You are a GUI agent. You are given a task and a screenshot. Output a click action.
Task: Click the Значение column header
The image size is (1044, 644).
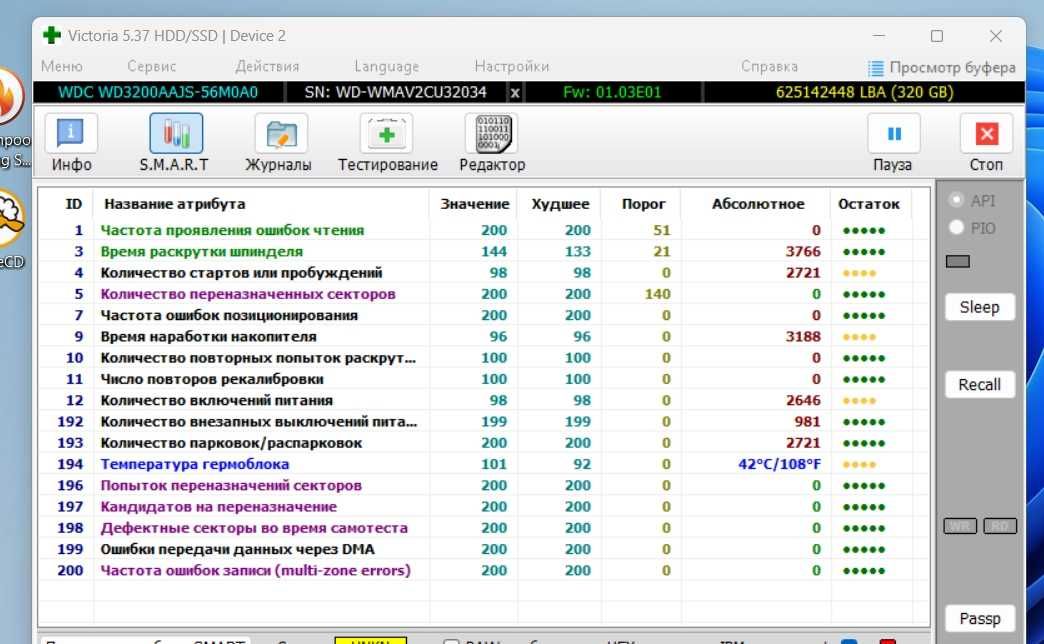(475, 204)
